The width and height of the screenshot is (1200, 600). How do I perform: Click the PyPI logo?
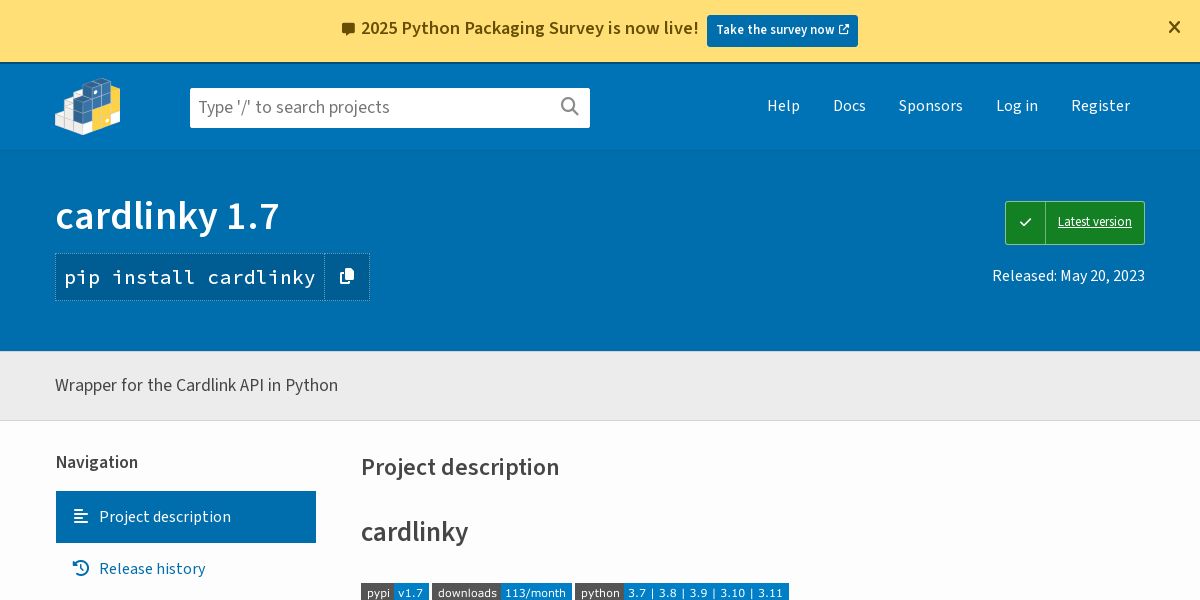[88, 106]
